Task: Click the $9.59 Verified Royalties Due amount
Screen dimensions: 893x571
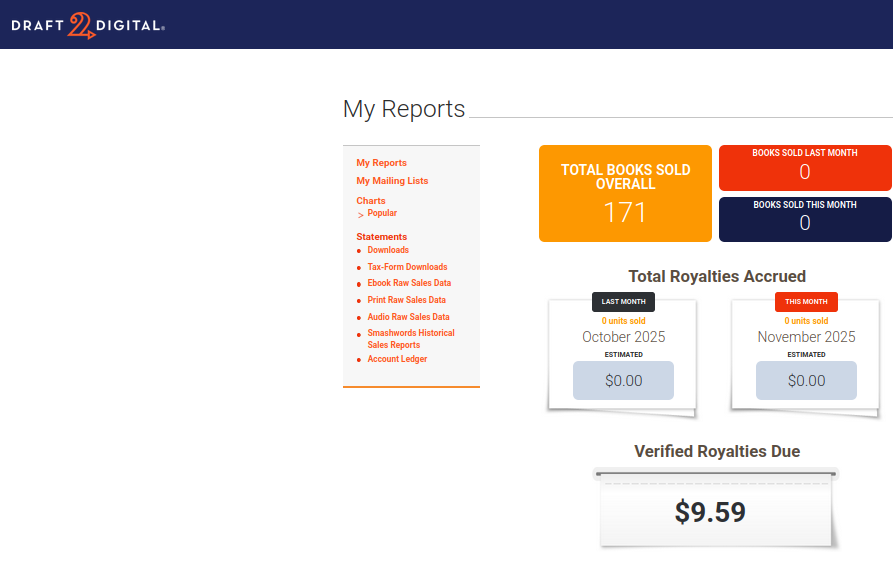Action: click(710, 512)
